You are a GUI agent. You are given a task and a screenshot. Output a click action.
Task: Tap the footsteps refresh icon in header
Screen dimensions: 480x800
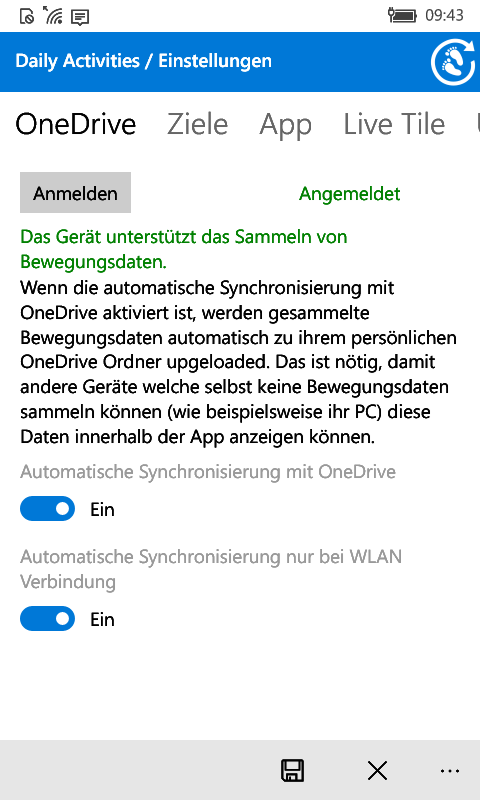tap(453, 62)
